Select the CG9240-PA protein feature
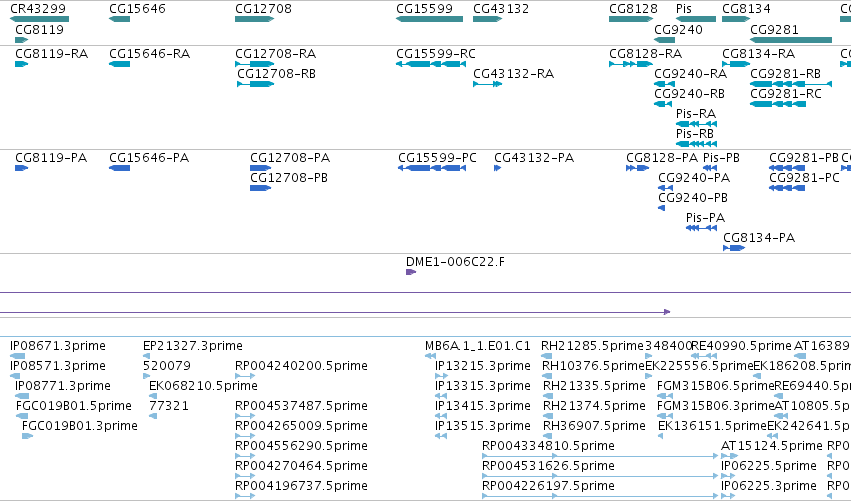The width and height of the screenshot is (851, 501). pyautogui.click(x=665, y=188)
